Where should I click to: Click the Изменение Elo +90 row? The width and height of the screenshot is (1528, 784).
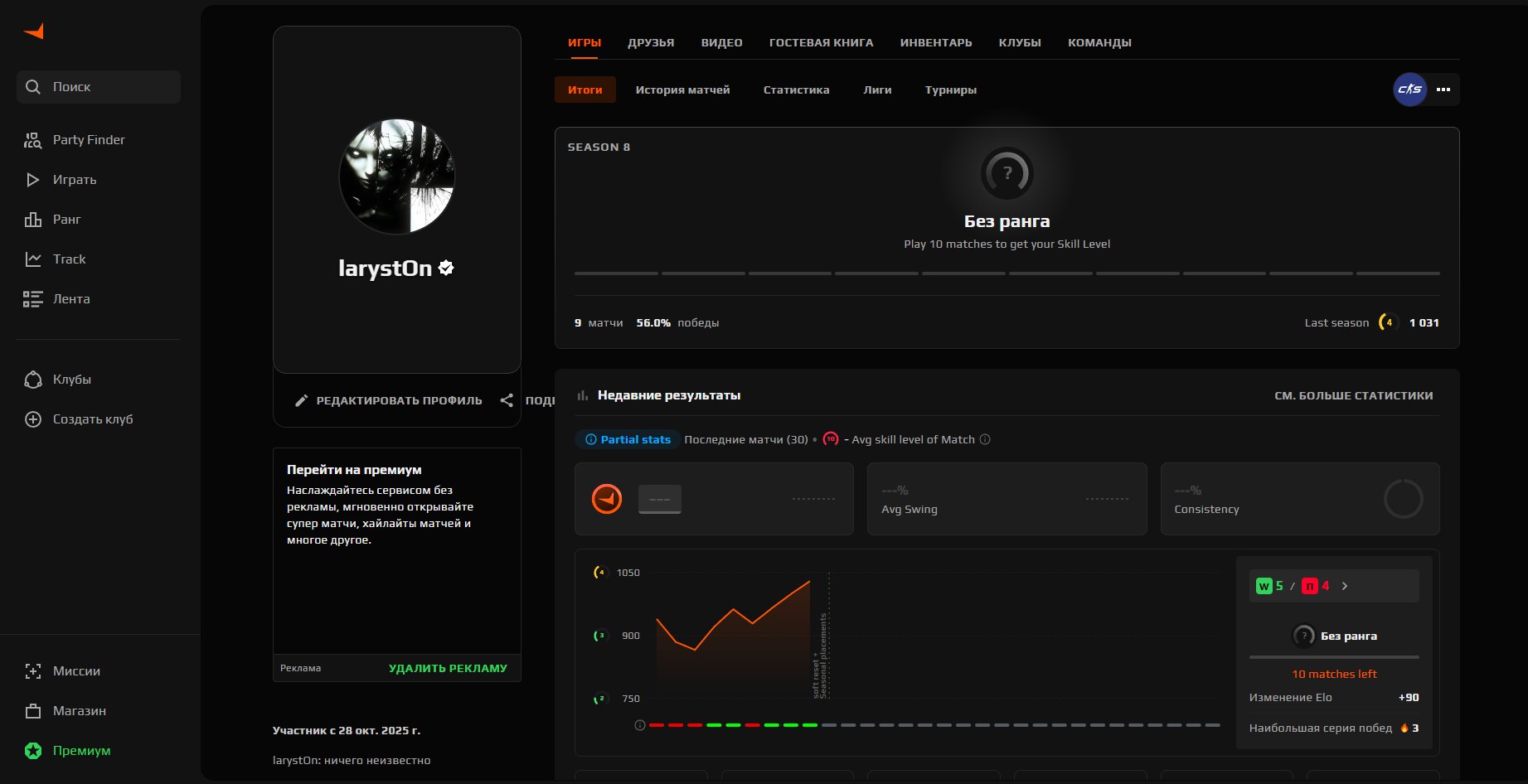pos(1334,697)
